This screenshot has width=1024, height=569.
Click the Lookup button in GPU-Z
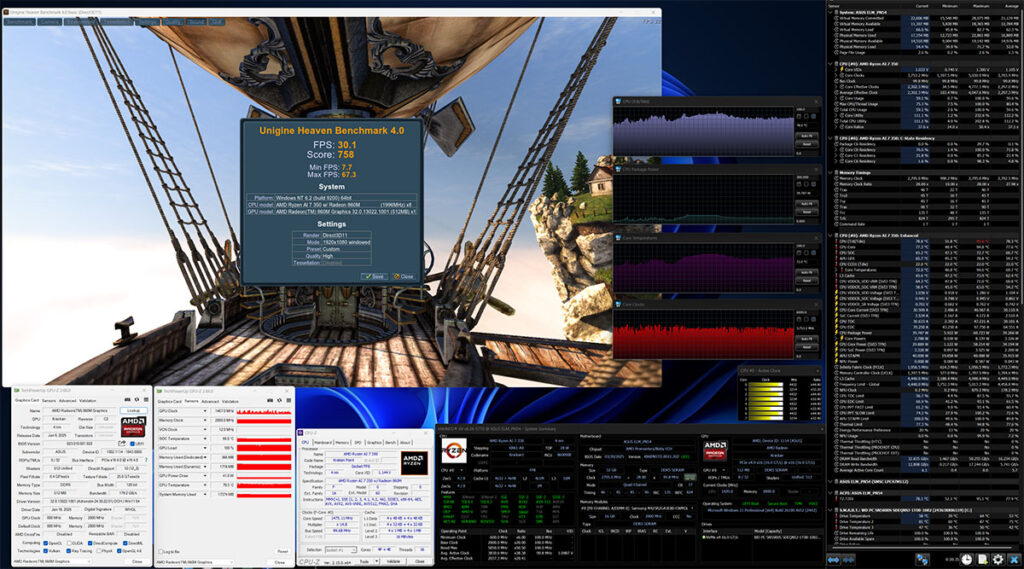point(133,410)
